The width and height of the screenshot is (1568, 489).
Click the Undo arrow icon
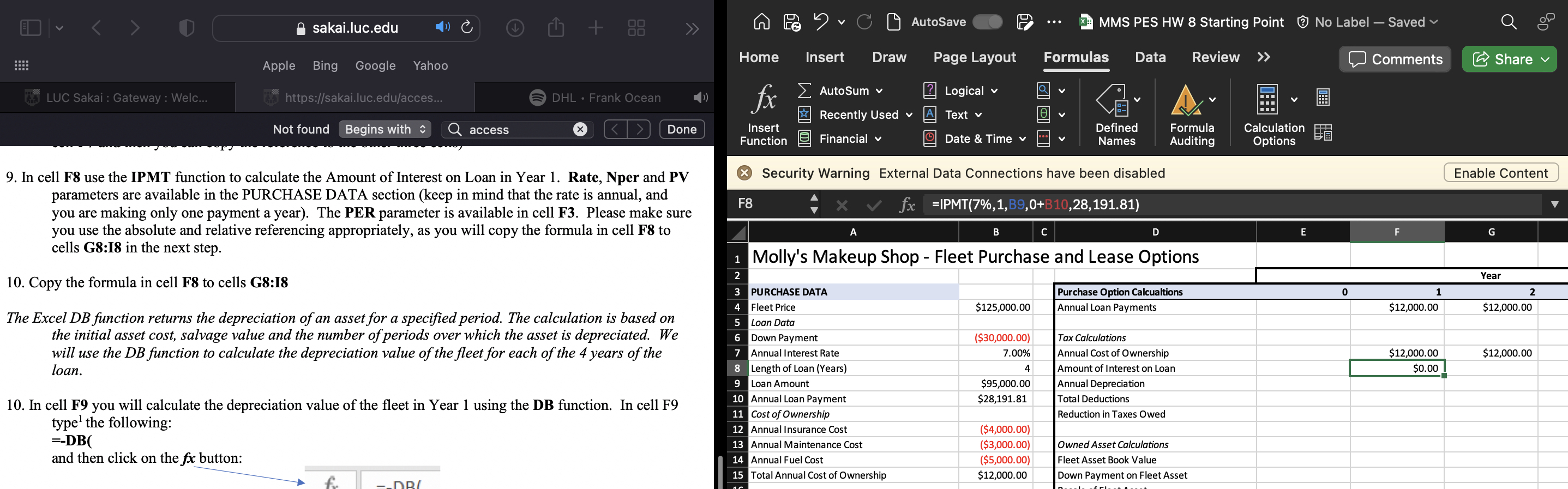pyautogui.click(x=820, y=22)
